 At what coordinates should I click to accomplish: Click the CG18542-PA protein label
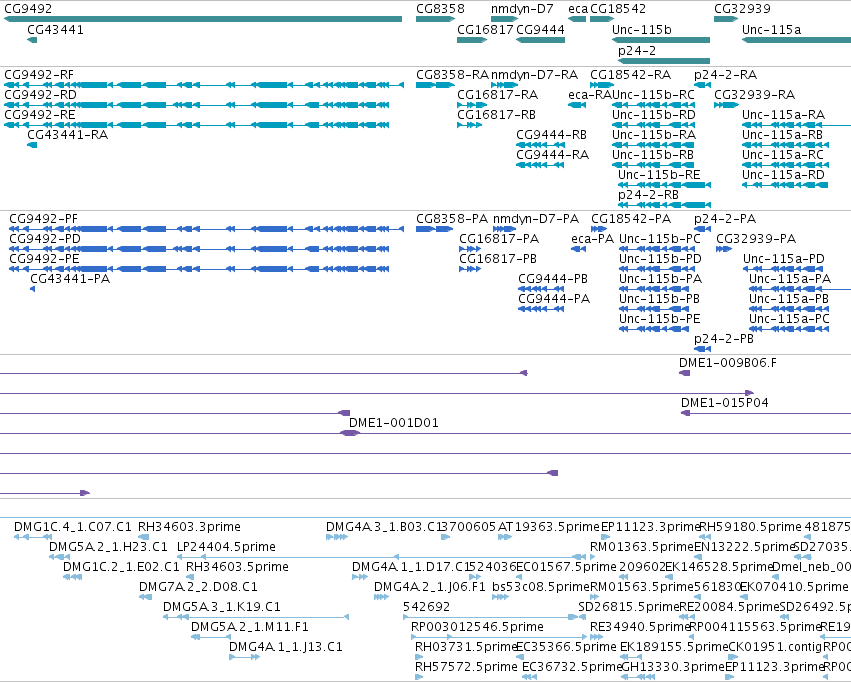coord(631,219)
